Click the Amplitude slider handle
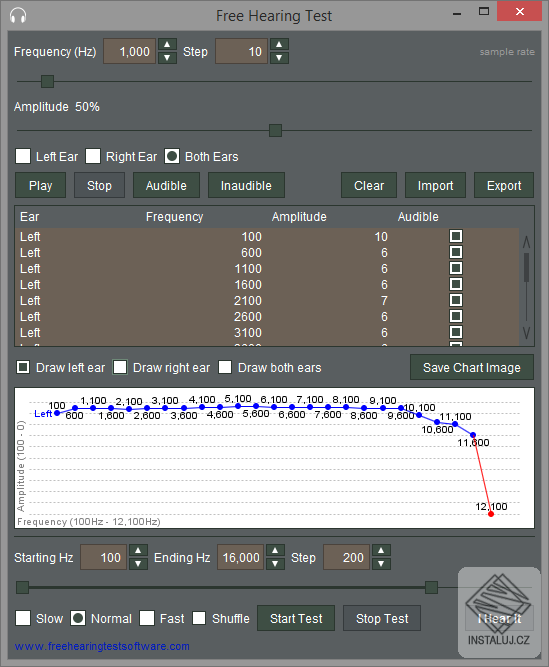549x667 pixels. (x=276, y=131)
